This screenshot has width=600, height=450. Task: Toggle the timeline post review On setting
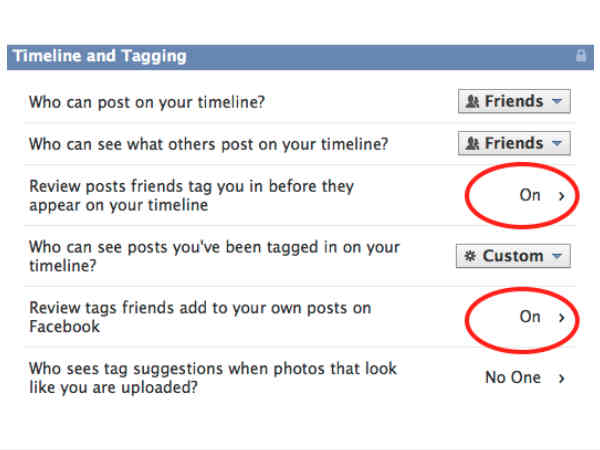530,196
